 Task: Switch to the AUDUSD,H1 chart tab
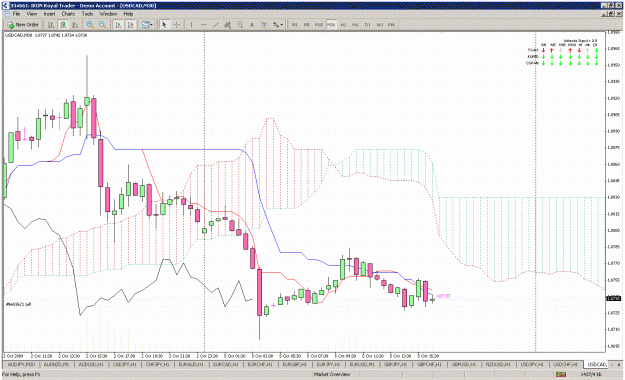coord(91,364)
